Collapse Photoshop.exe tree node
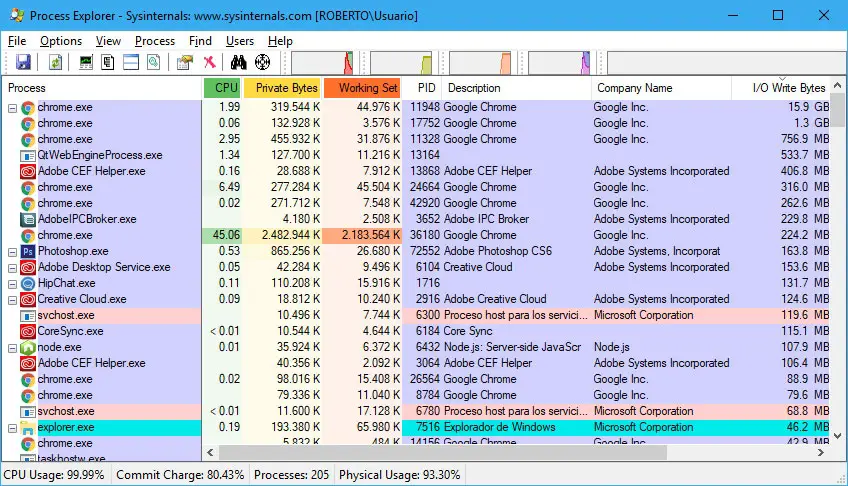 (12, 252)
